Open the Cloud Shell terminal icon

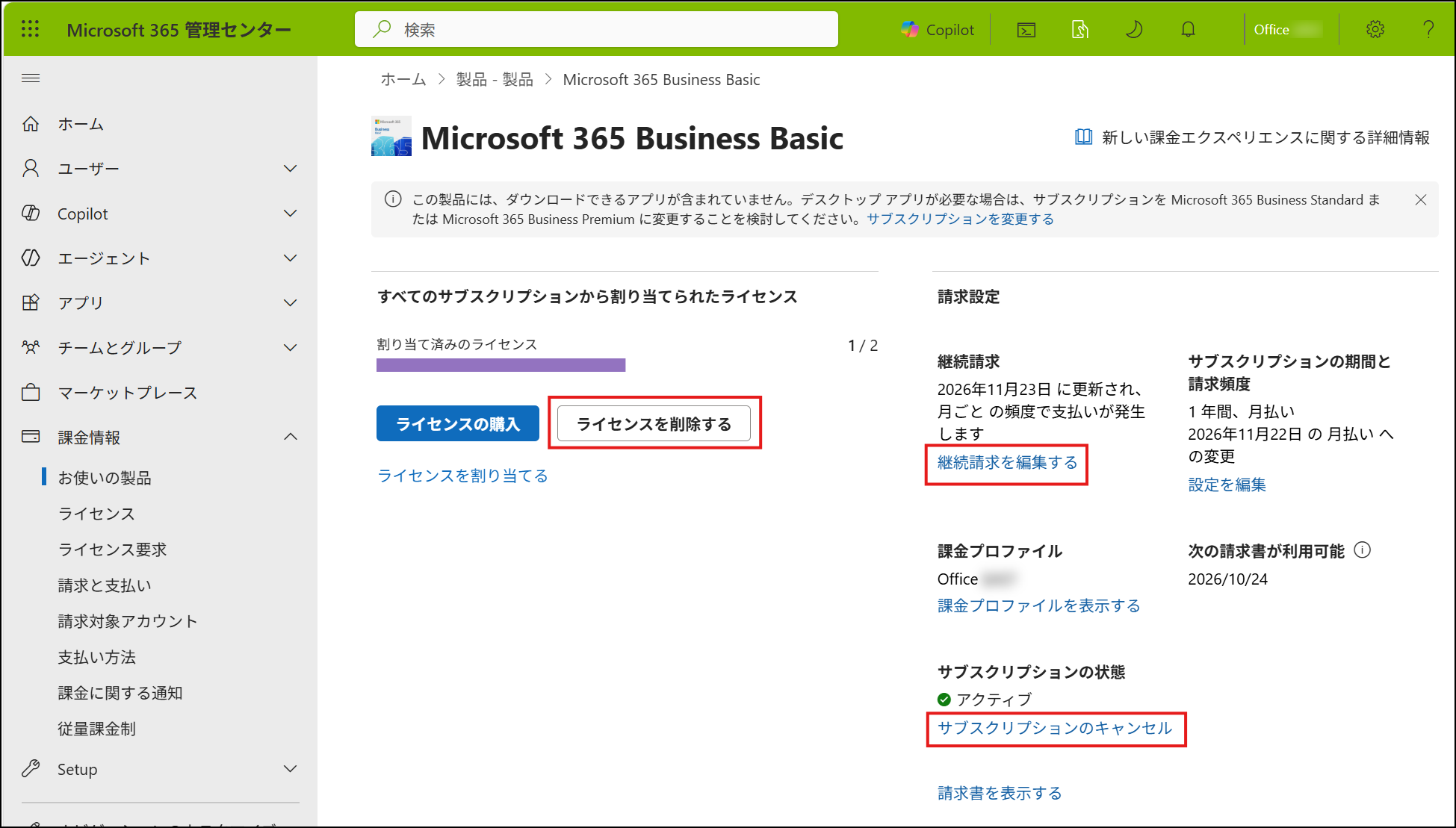[1026, 30]
